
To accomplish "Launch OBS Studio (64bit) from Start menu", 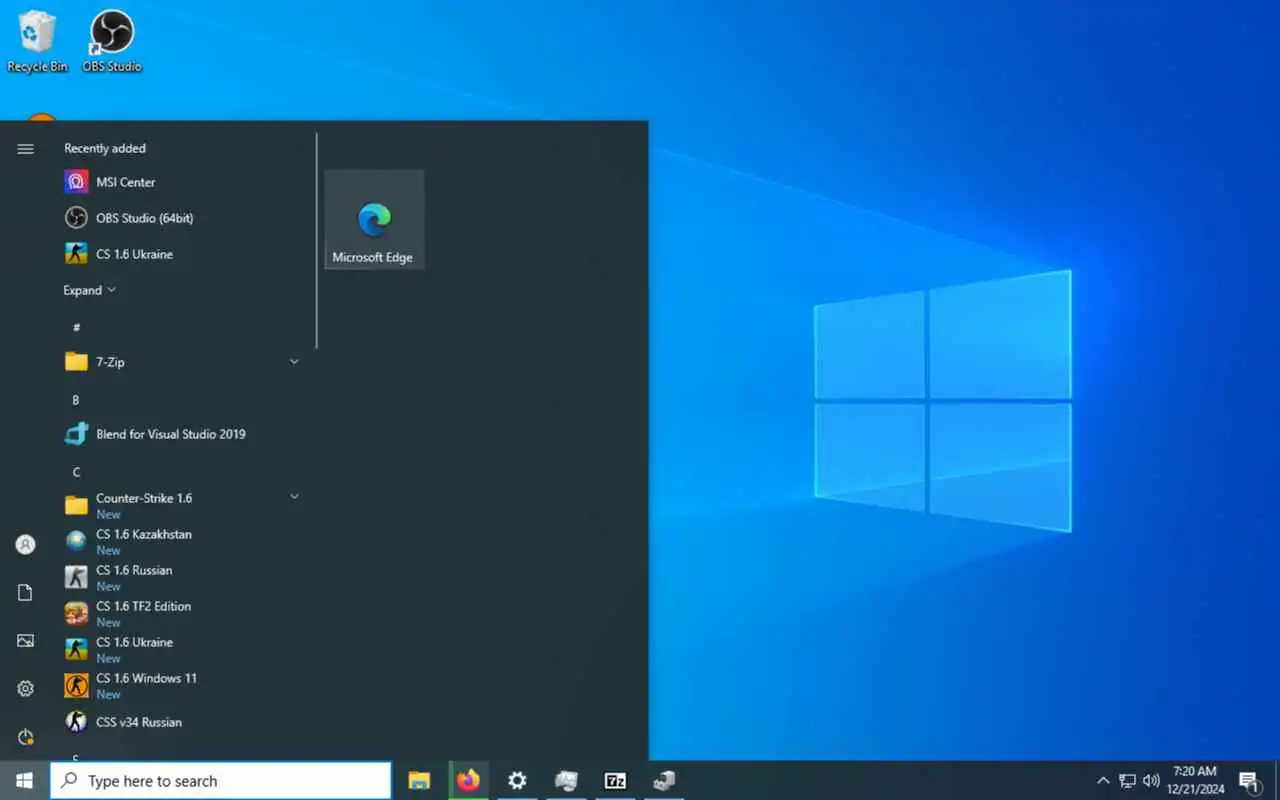I will (180, 218).
